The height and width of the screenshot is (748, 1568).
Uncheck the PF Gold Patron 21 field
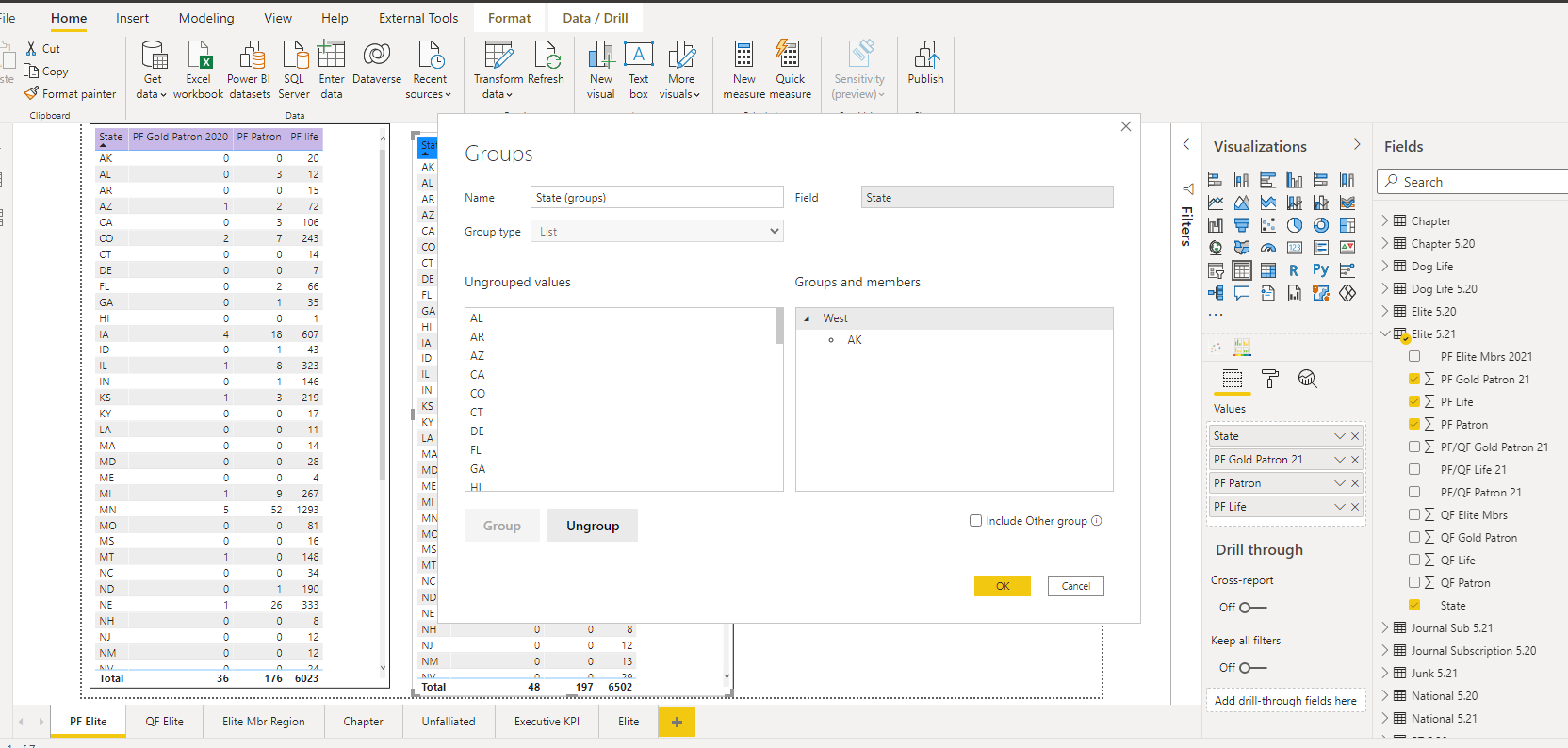pyautogui.click(x=1413, y=379)
